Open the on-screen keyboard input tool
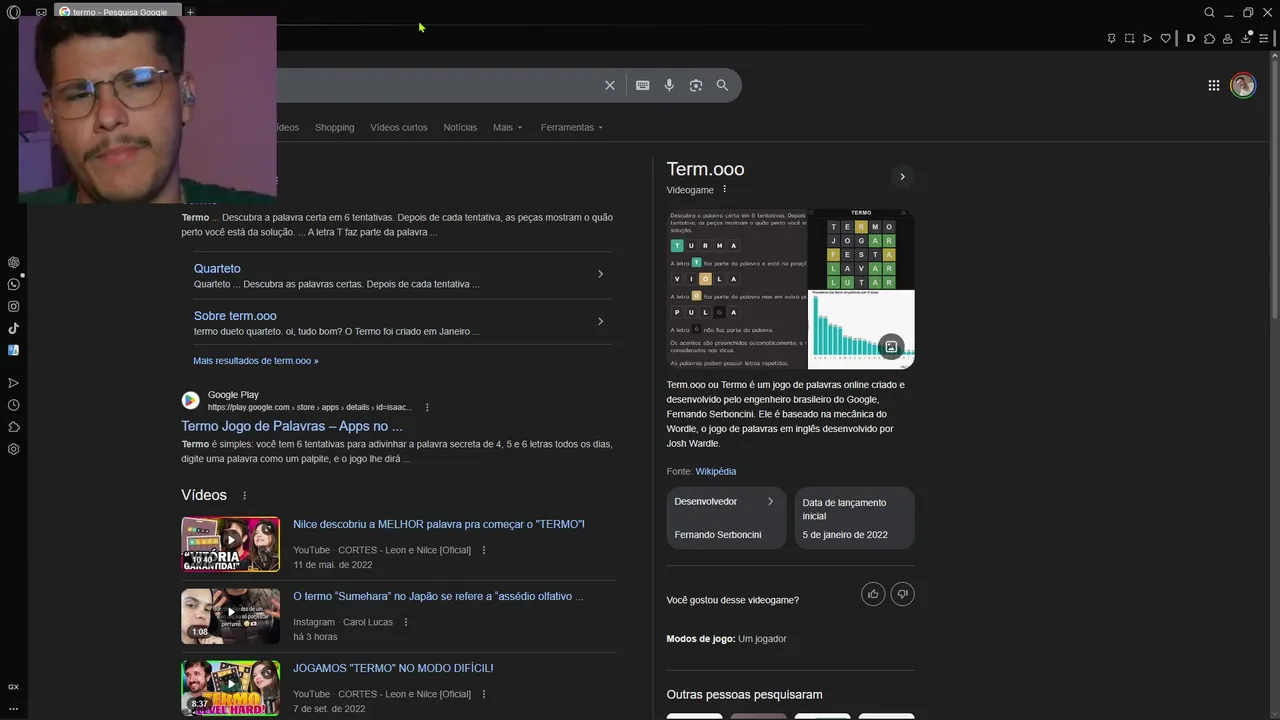 (x=643, y=85)
